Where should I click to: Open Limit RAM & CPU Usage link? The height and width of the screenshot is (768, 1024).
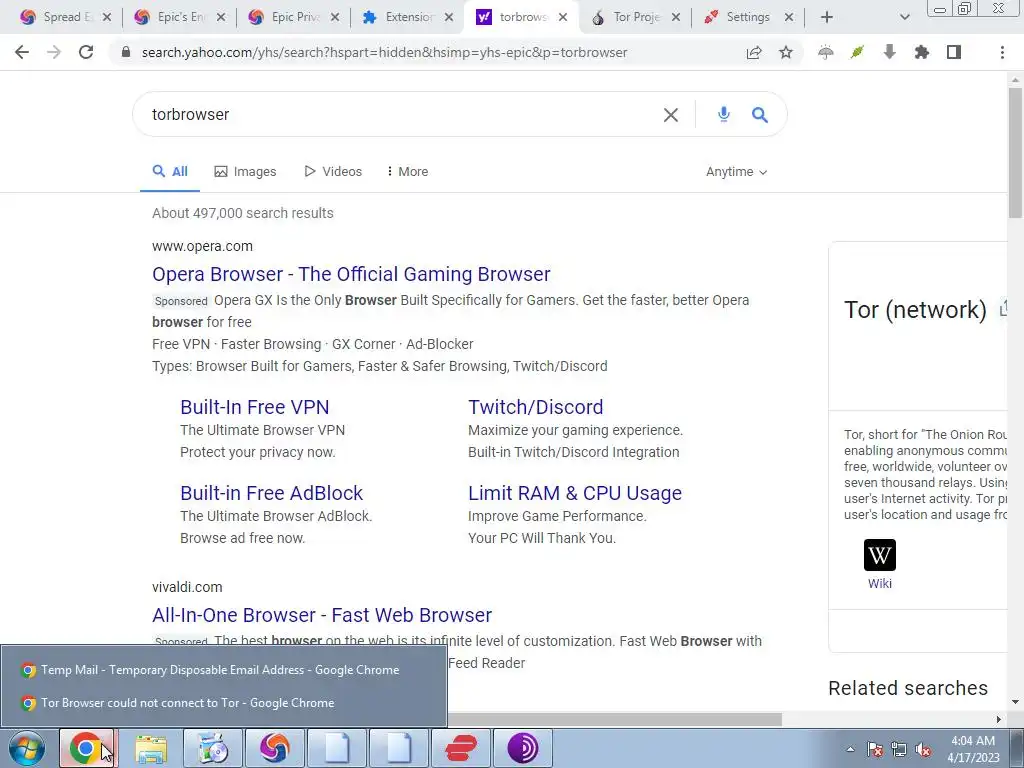(x=575, y=493)
